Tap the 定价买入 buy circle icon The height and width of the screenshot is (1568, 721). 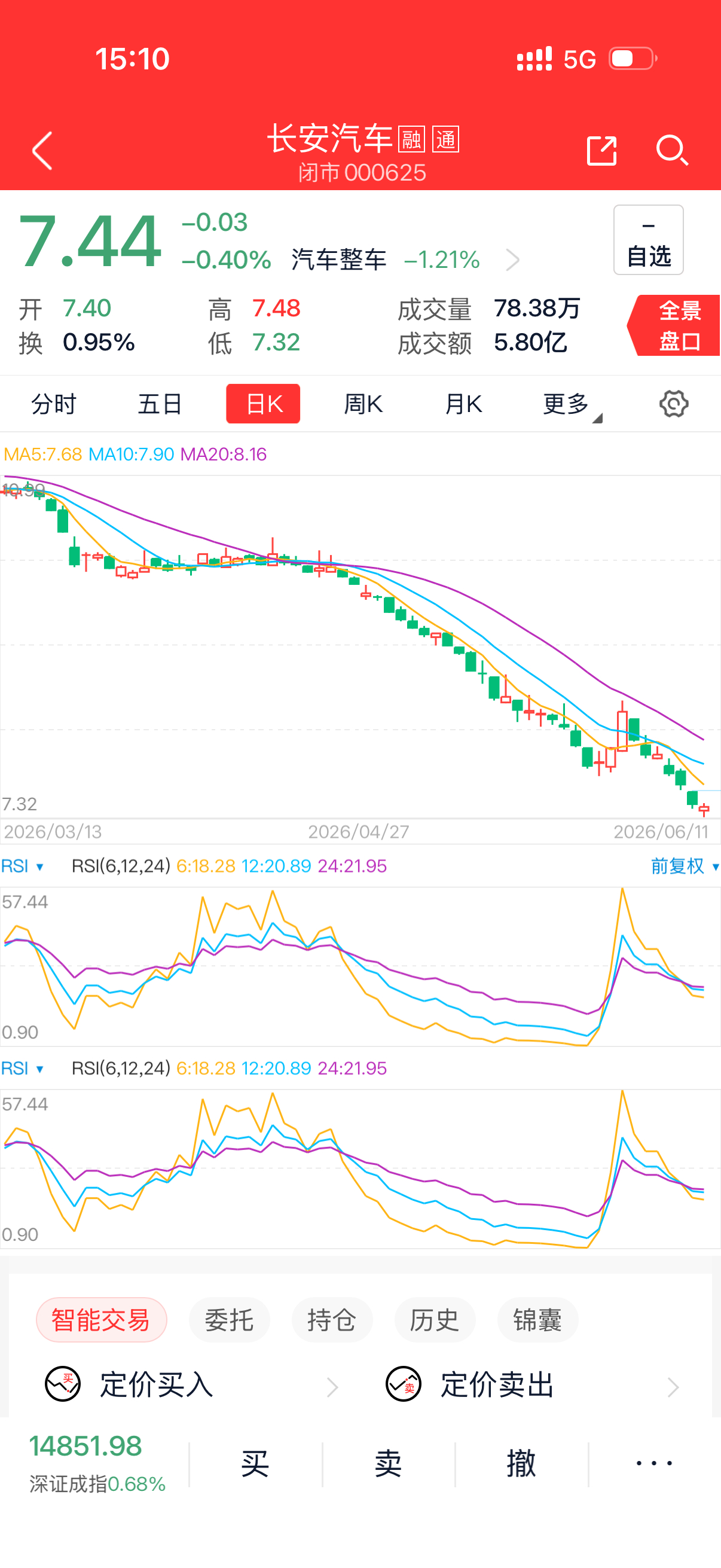click(x=63, y=1384)
